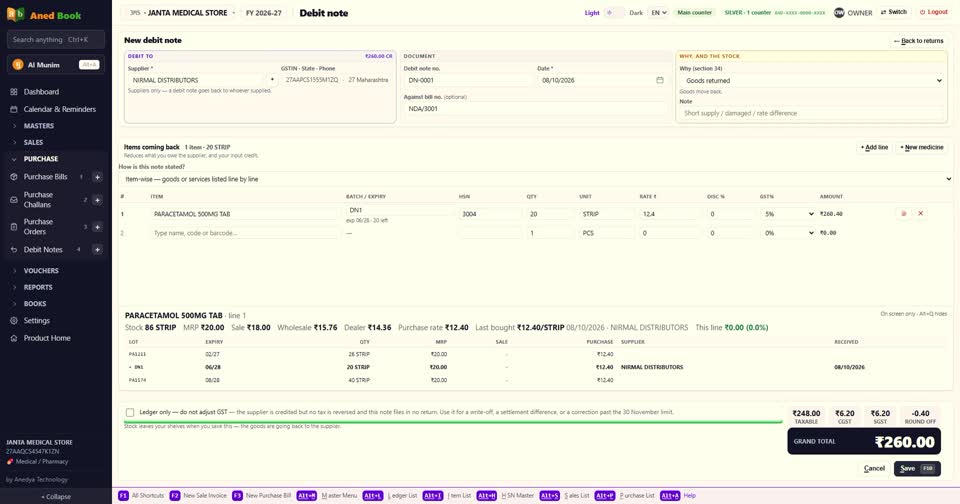Collapse the PURCHASE section

(40, 159)
